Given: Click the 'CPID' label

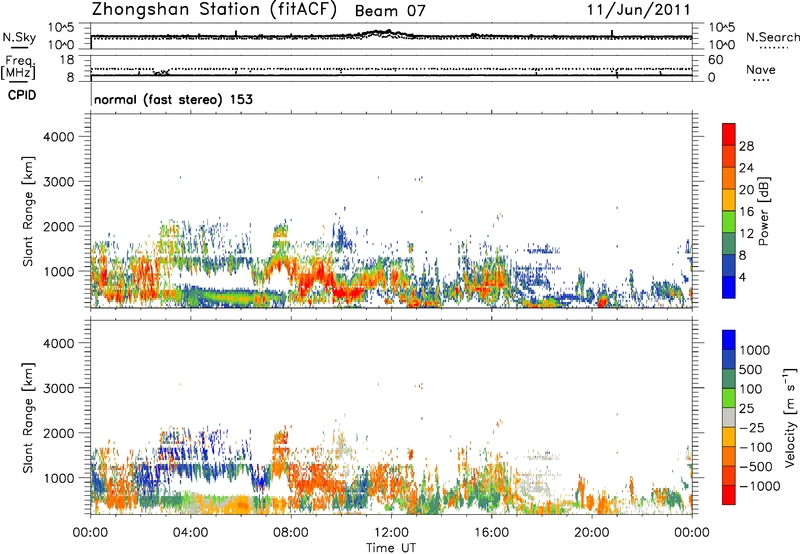Looking at the screenshot, I should pos(22,95).
